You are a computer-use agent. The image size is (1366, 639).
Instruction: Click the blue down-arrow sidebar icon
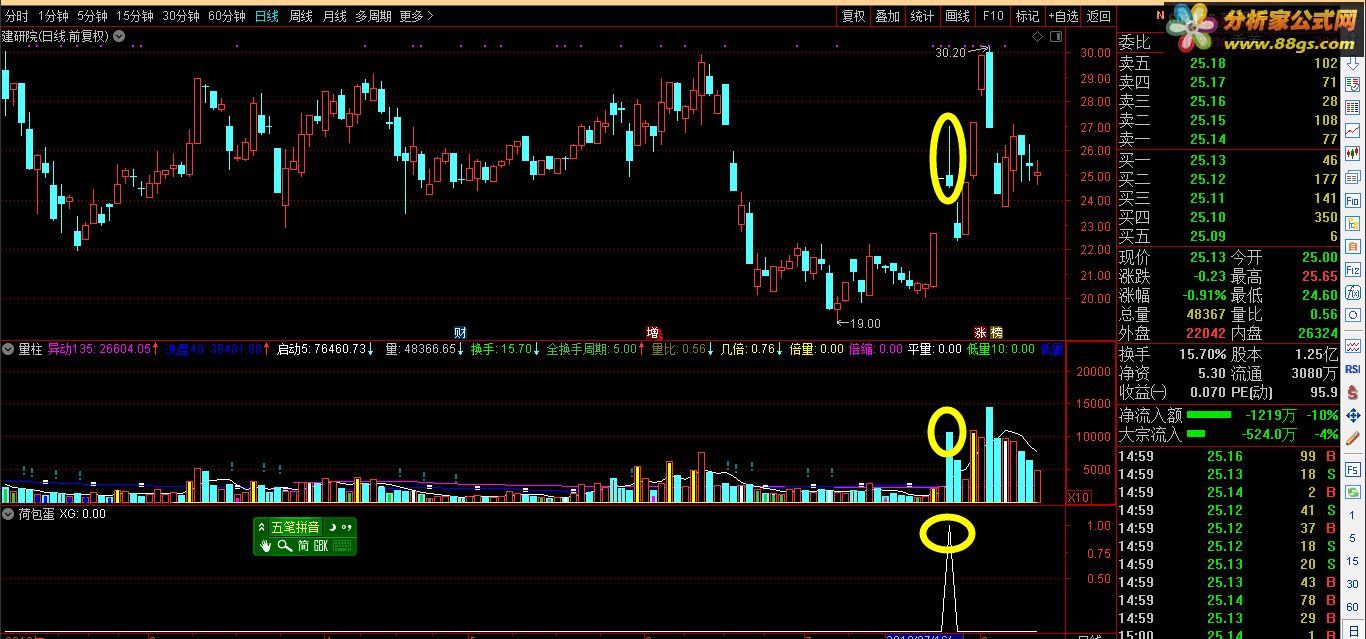point(1353,65)
